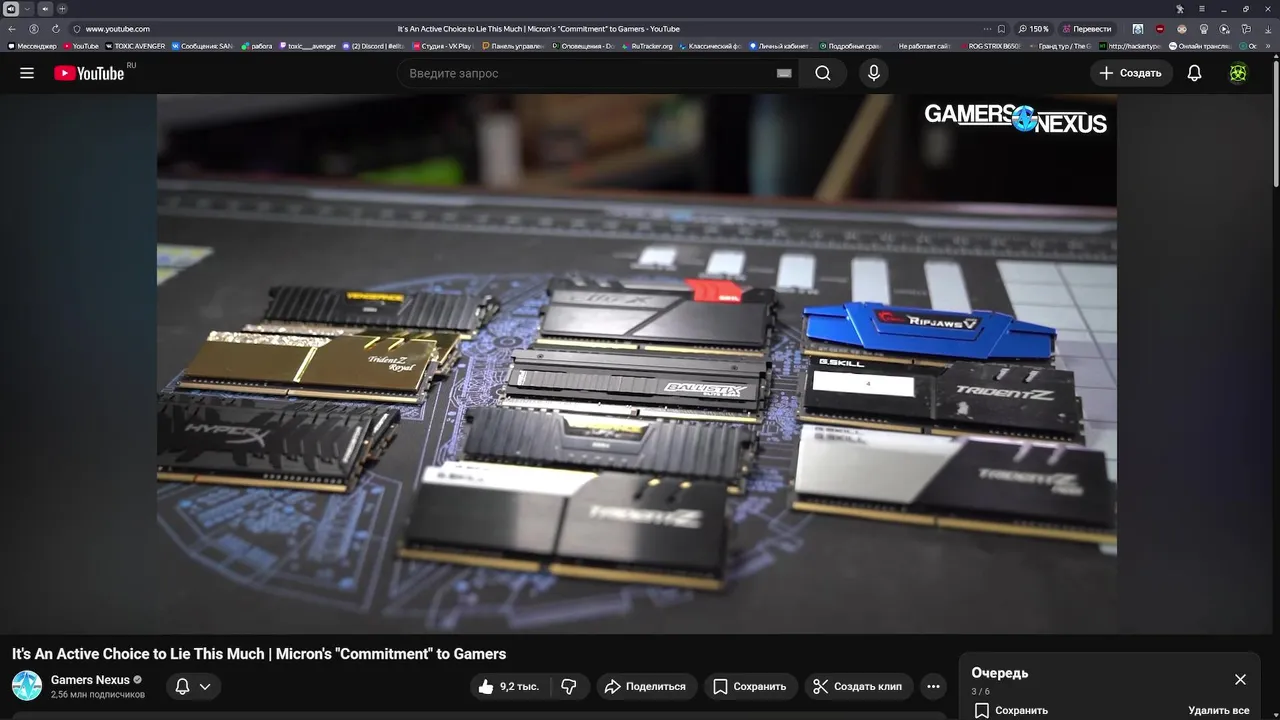This screenshot has width=1280, height=720.
Task: Like the video (9,2 тыс.)
Action: click(x=511, y=686)
